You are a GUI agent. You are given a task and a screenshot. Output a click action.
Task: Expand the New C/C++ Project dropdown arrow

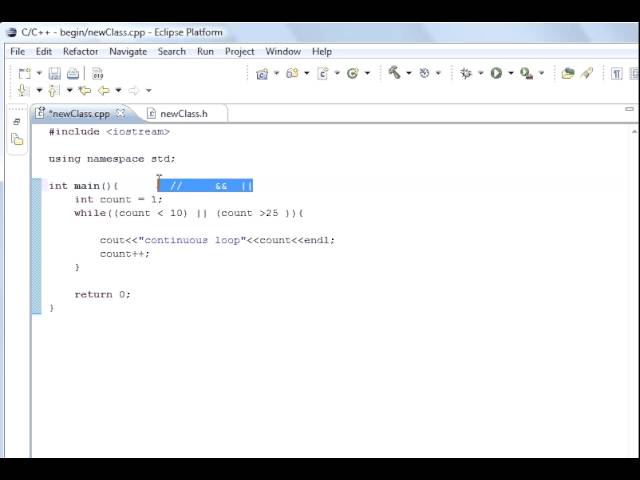click(276, 73)
